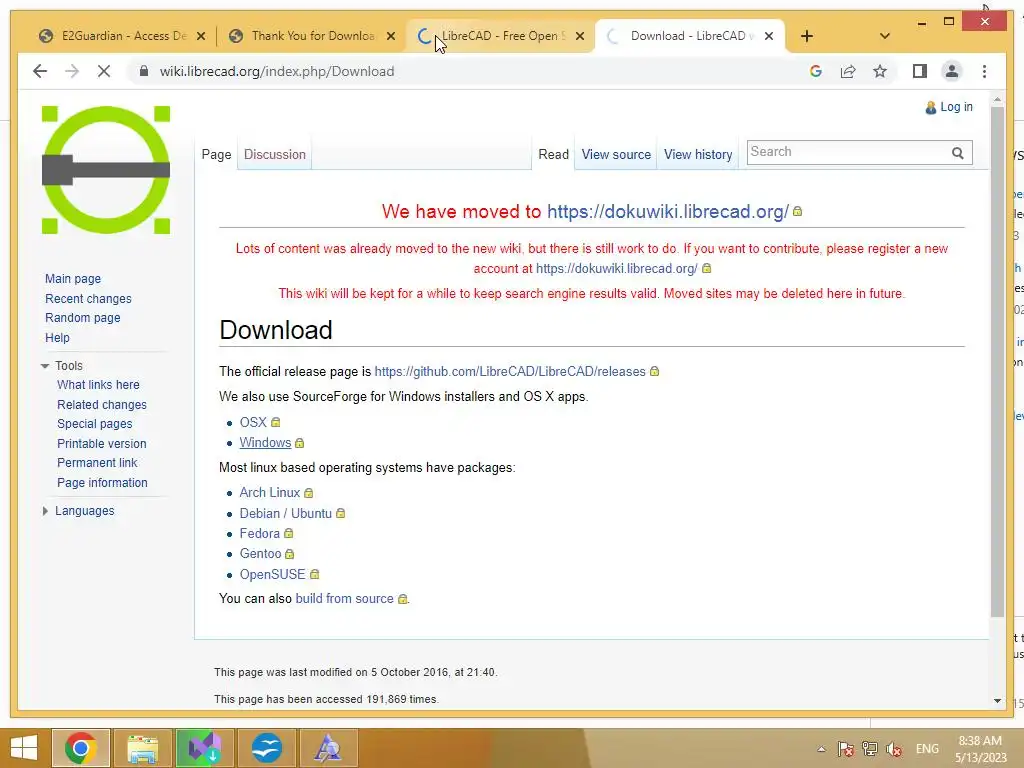Image resolution: width=1024 pixels, height=768 pixels.
Task: Click the share page icon
Action: pyautogui.click(x=848, y=71)
